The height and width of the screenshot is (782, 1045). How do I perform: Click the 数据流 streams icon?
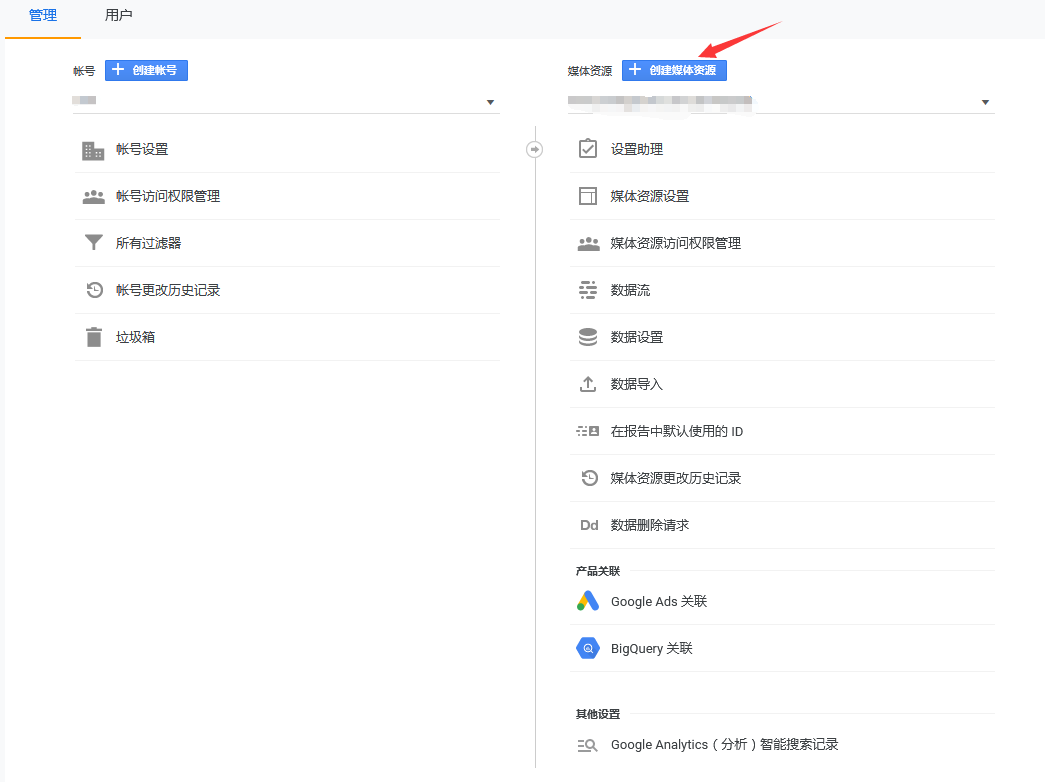tap(588, 290)
